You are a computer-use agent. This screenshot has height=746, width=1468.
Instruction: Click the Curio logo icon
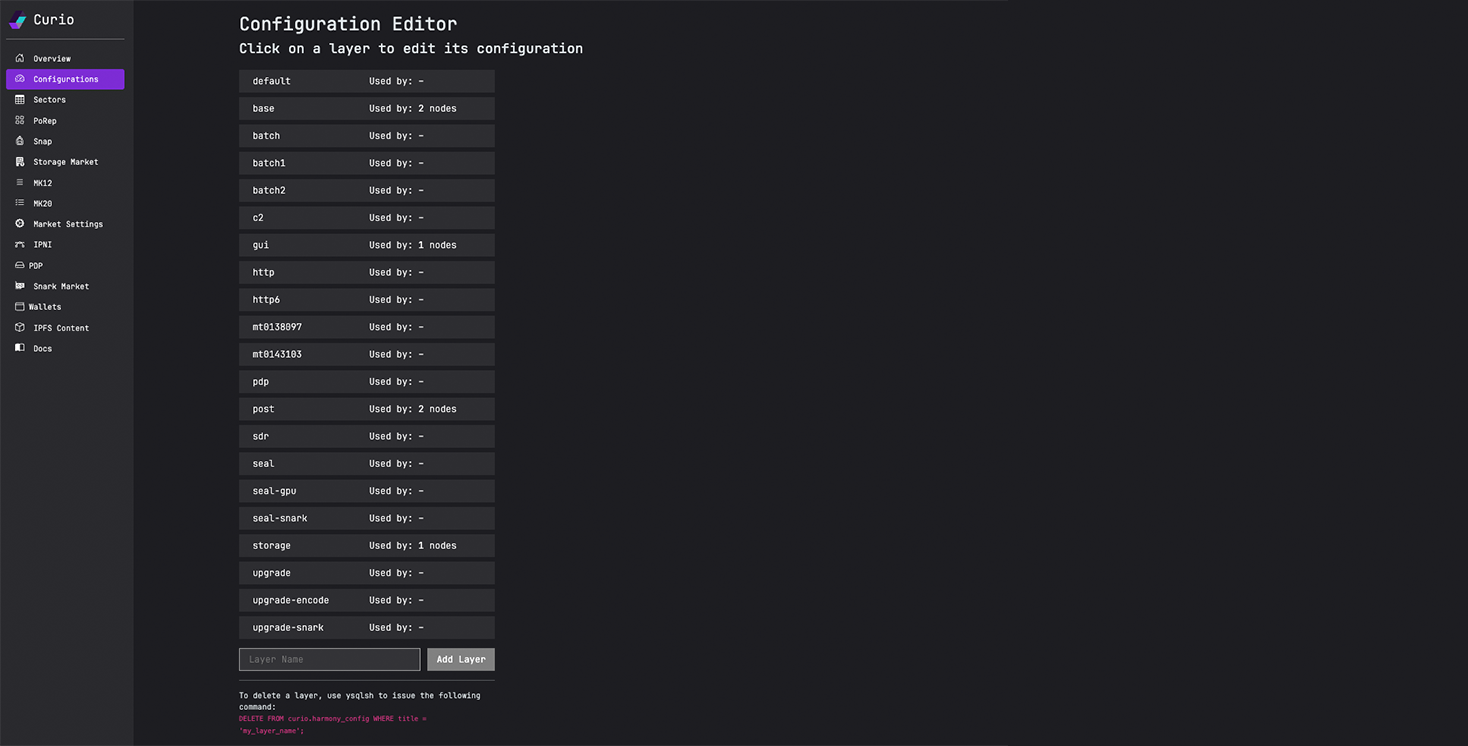click(x=18, y=20)
